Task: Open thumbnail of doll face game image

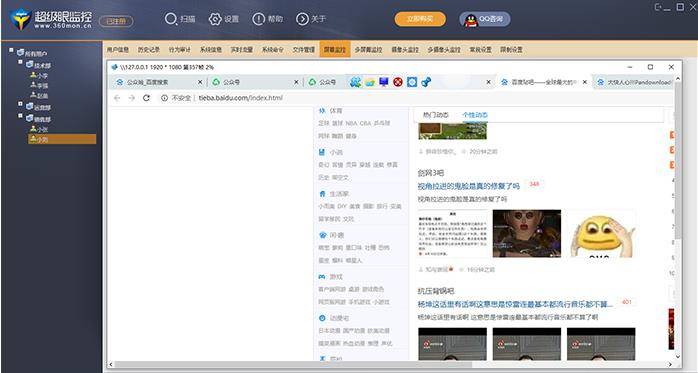Action: 527,234
